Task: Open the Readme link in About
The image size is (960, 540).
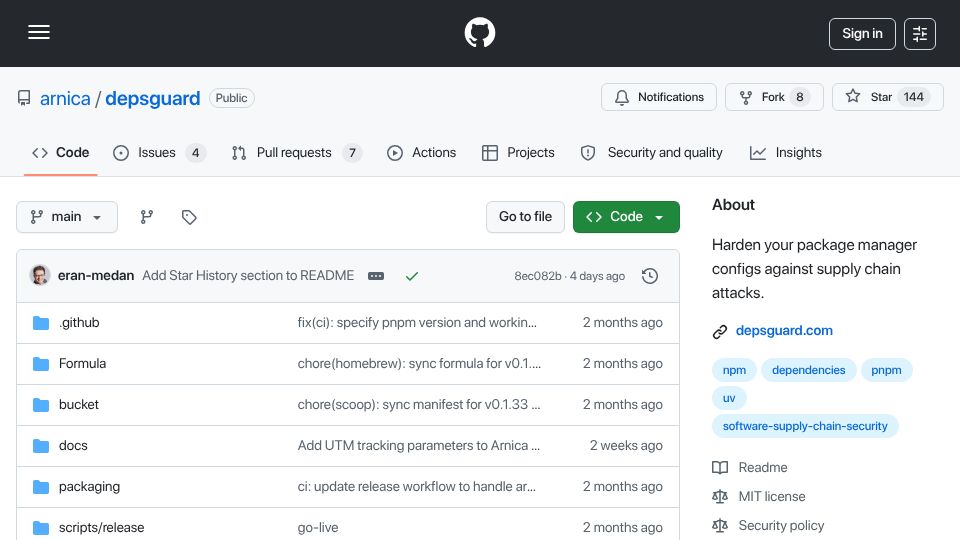Action: click(x=762, y=468)
